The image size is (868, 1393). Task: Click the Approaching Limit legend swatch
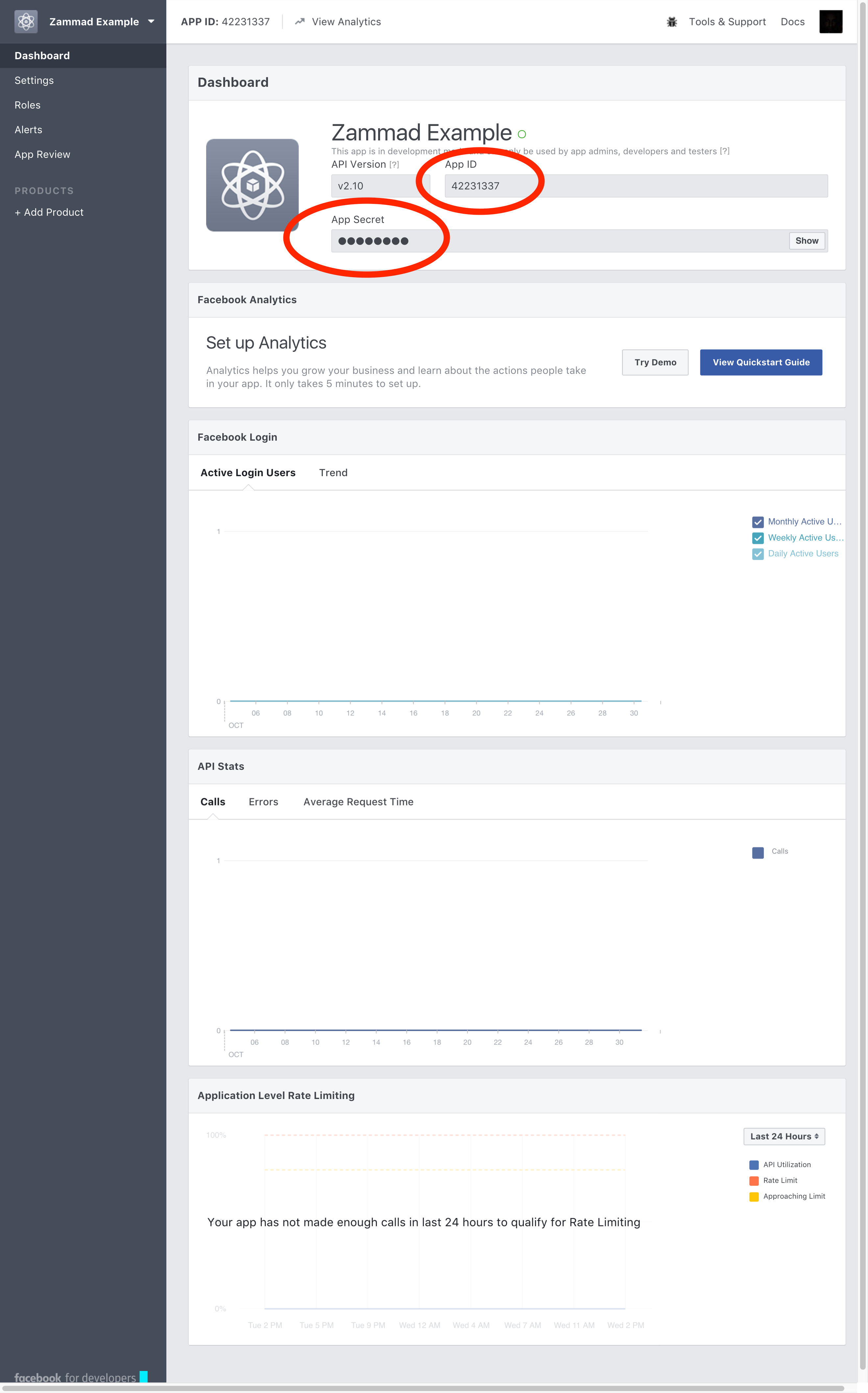click(754, 1197)
